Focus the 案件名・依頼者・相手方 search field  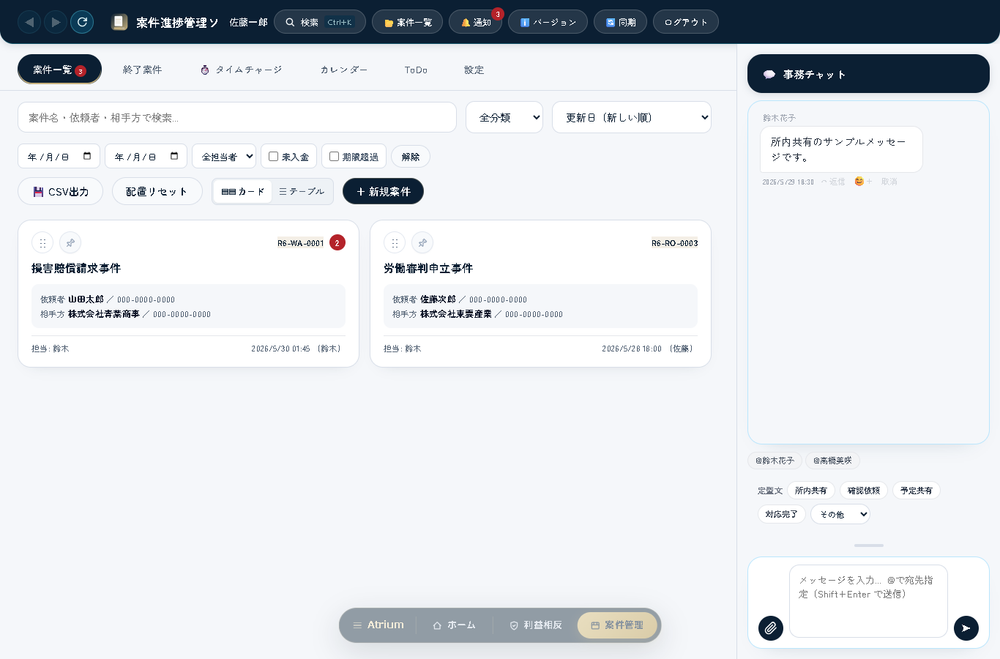pos(237,117)
